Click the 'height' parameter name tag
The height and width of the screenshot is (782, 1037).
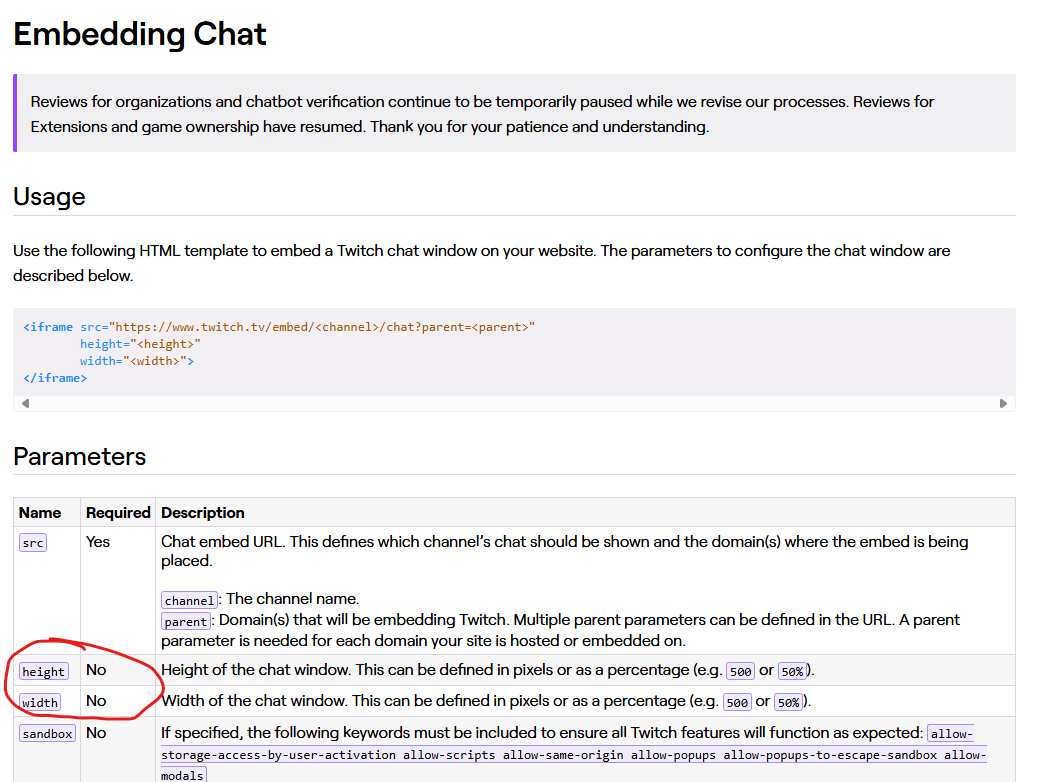[x=44, y=672]
